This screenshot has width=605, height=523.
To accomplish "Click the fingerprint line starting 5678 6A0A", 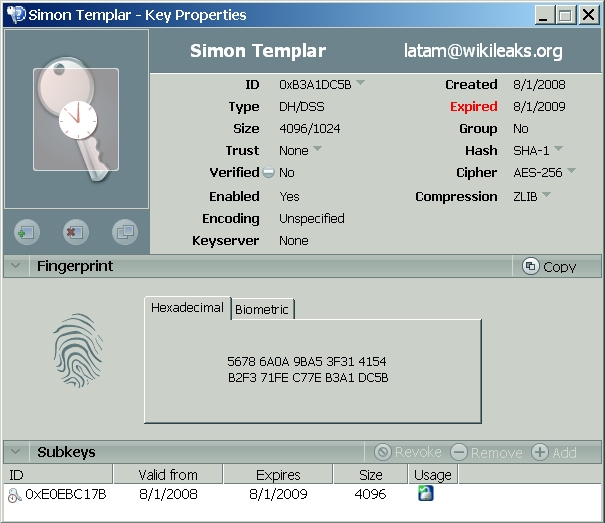I will pyautogui.click(x=307, y=361).
